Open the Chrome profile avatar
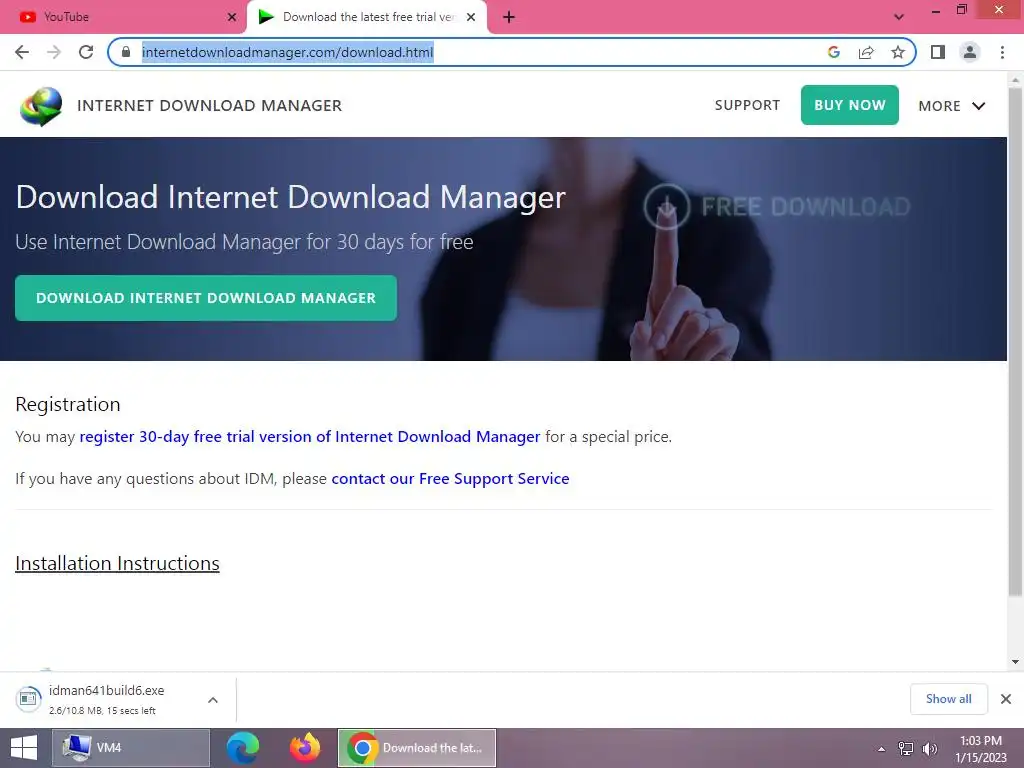This screenshot has height=768, width=1024. tap(970, 52)
